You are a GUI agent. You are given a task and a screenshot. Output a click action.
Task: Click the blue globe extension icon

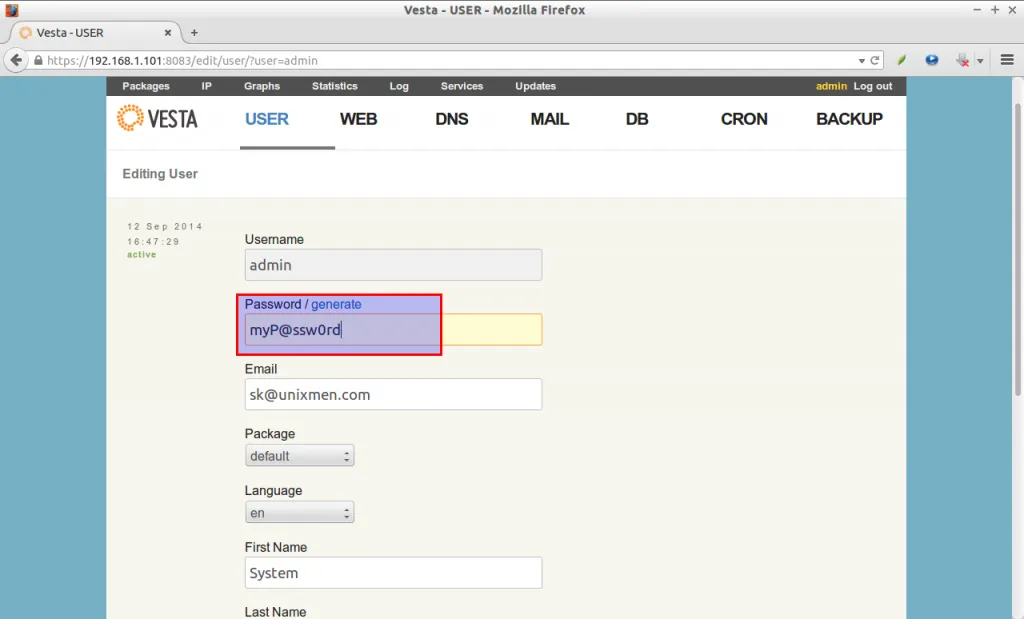click(x=932, y=60)
